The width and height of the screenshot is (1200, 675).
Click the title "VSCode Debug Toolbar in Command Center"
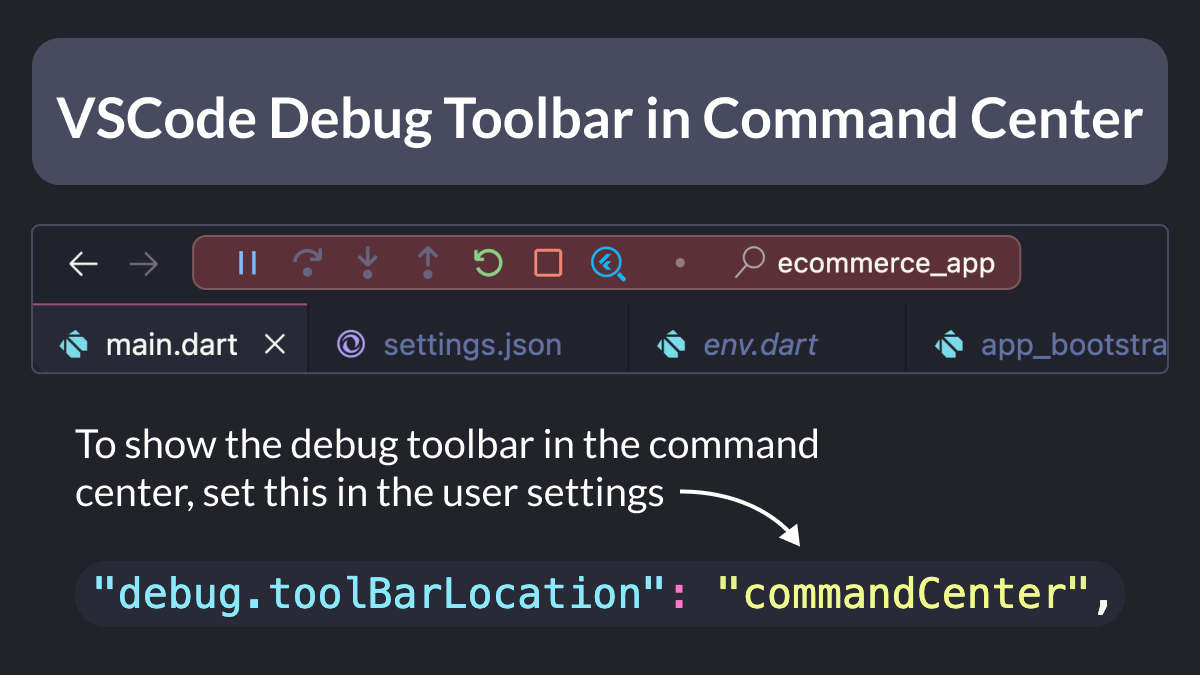pyautogui.click(x=600, y=118)
